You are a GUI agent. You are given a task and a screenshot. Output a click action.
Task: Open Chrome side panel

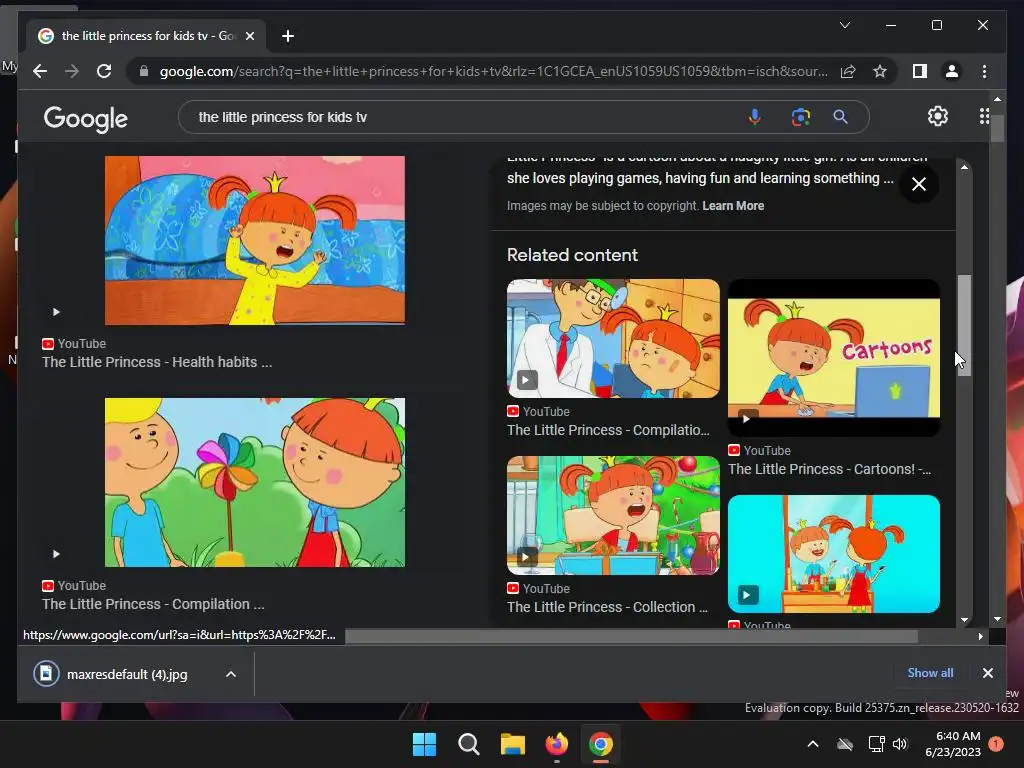[920, 71]
